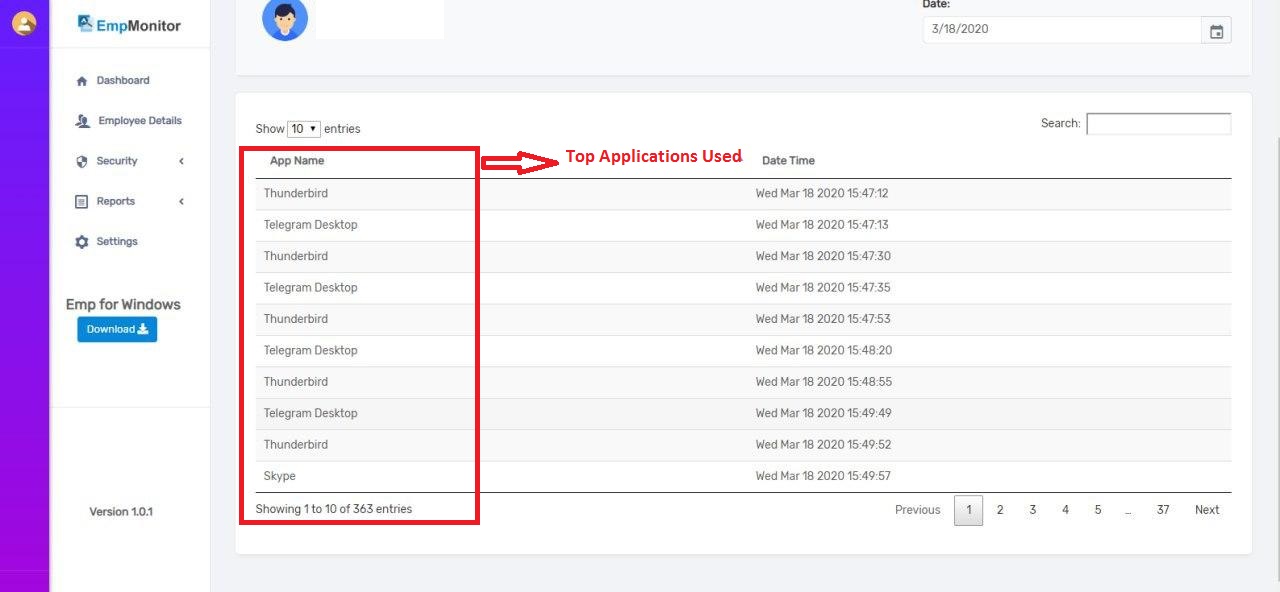Image resolution: width=1280 pixels, height=592 pixels.
Task: Click the user avatar icon in purple sidebar
Action: tap(24, 23)
